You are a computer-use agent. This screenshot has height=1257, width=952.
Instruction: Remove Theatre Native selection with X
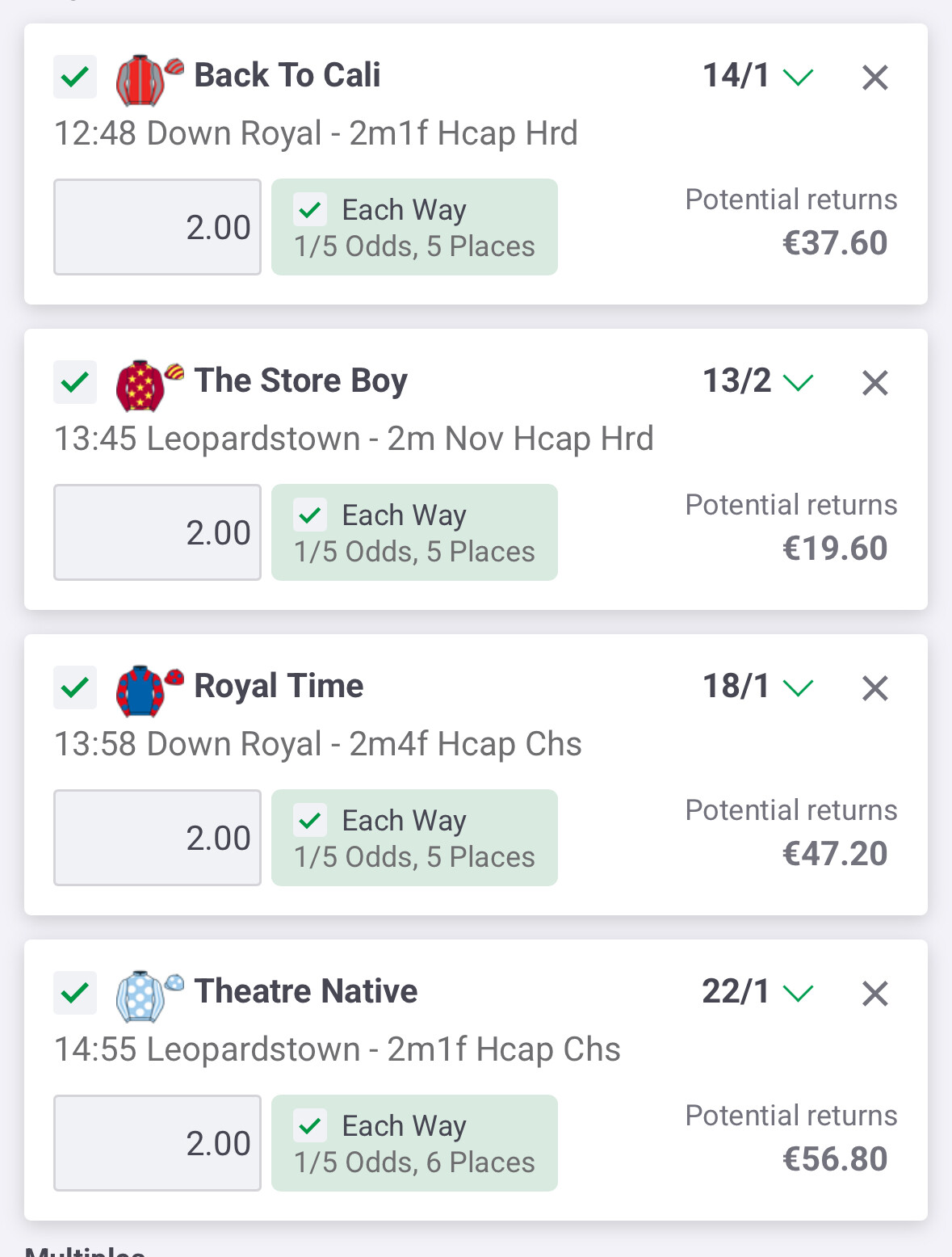tap(875, 994)
